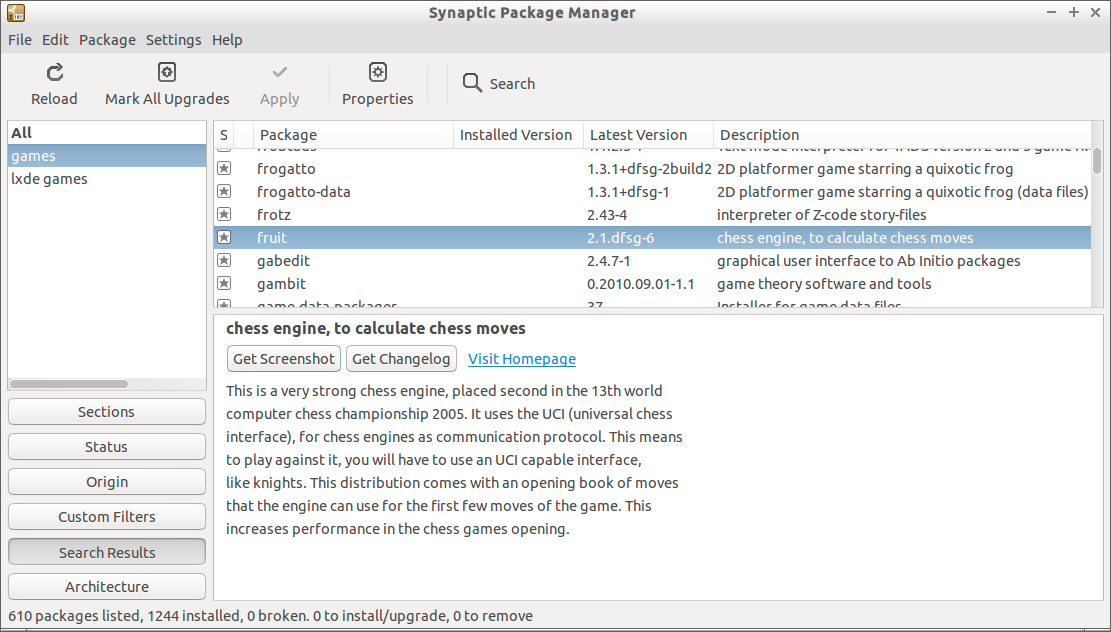This screenshot has height=632, width=1111.
Task: Click the Reload toolbar icon
Action: point(55,72)
